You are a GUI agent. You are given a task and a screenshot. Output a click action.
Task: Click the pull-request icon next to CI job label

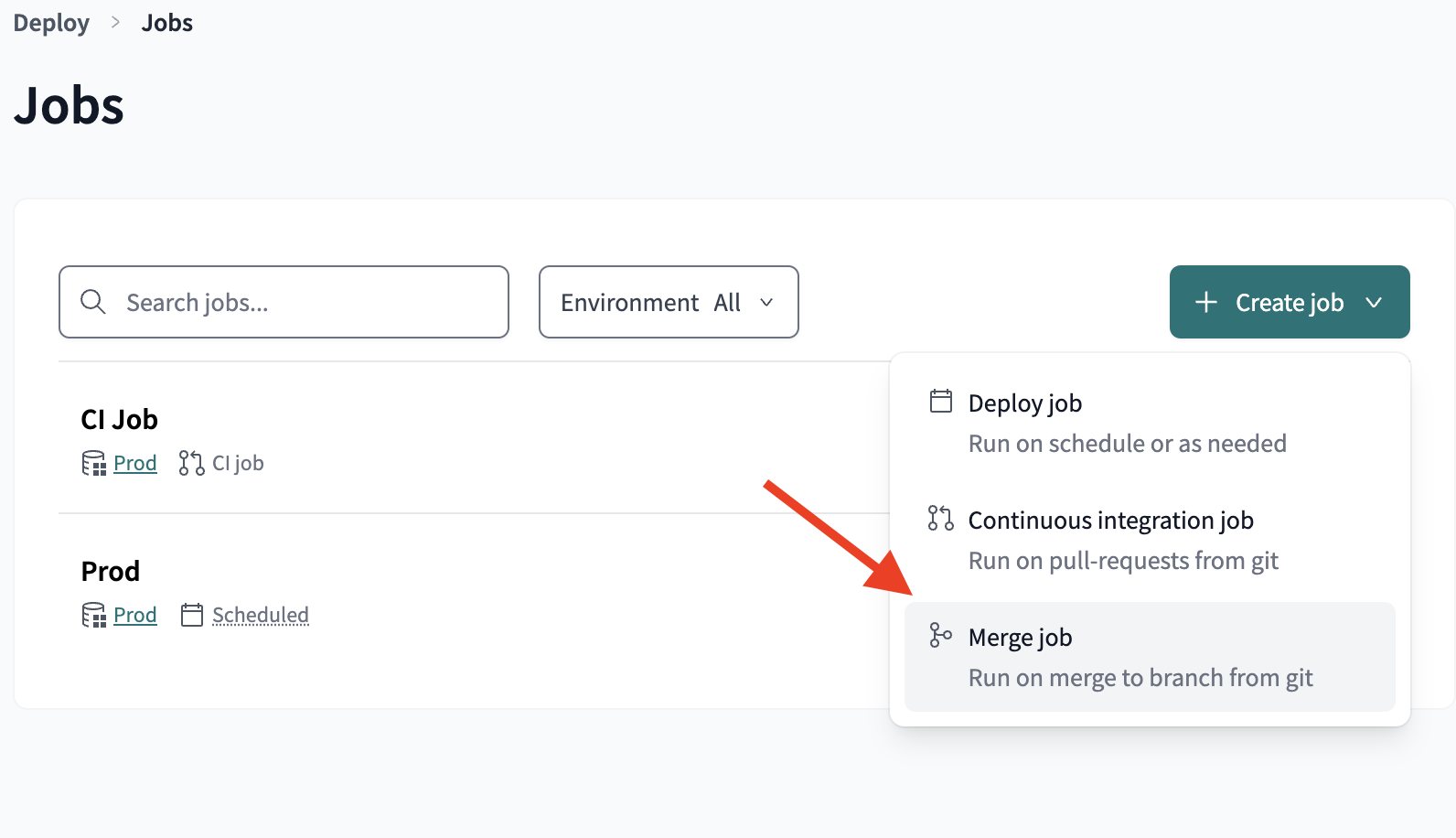click(x=191, y=463)
